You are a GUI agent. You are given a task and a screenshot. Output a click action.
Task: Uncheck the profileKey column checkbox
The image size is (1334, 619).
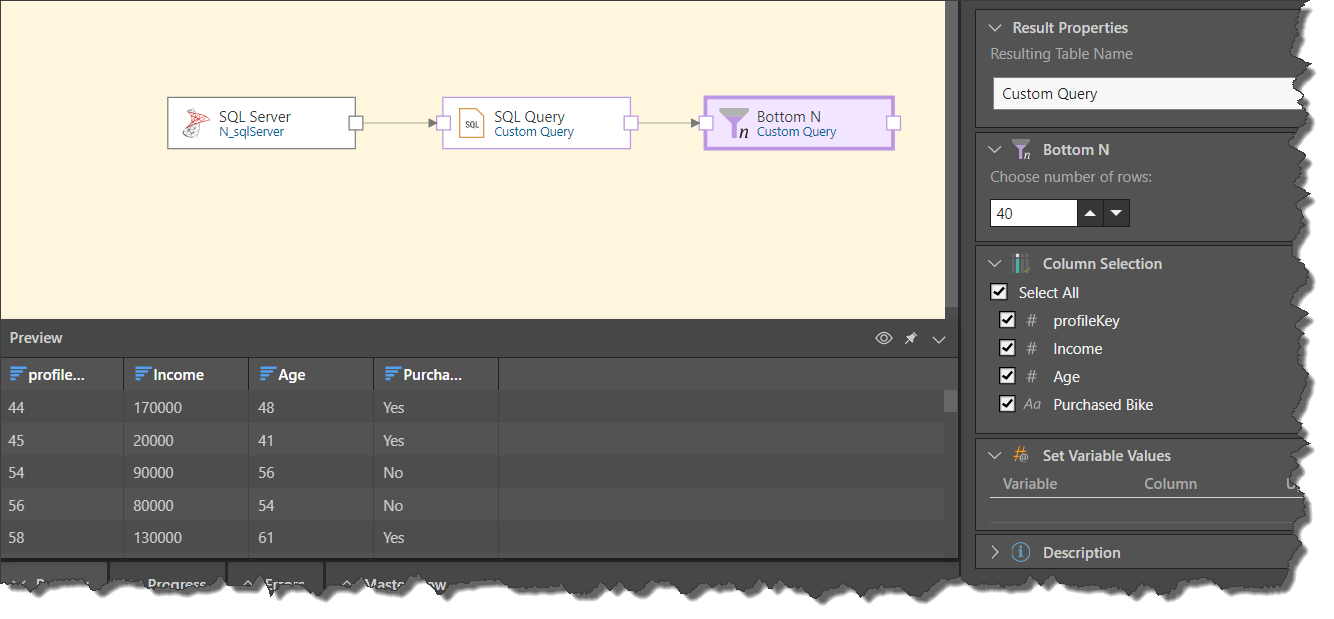click(1007, 321)
